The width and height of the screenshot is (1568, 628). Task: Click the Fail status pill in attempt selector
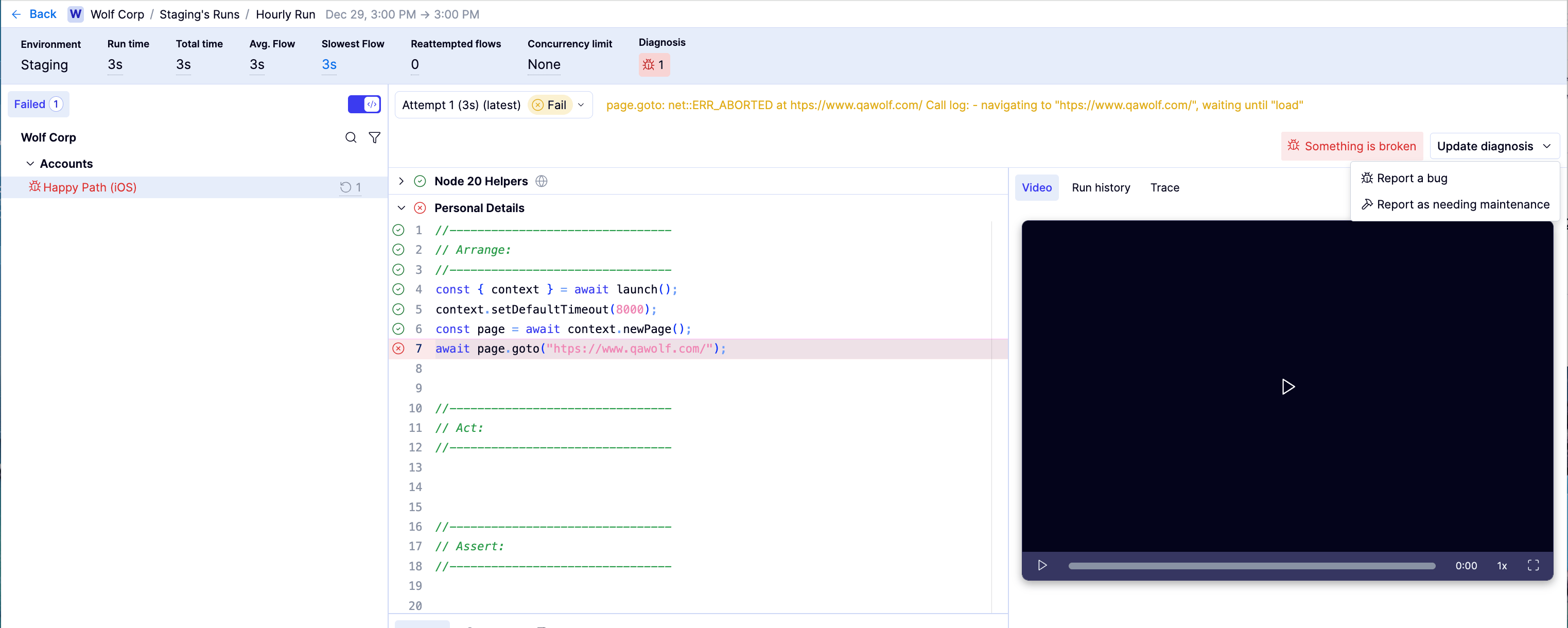[x=550, y=106]
